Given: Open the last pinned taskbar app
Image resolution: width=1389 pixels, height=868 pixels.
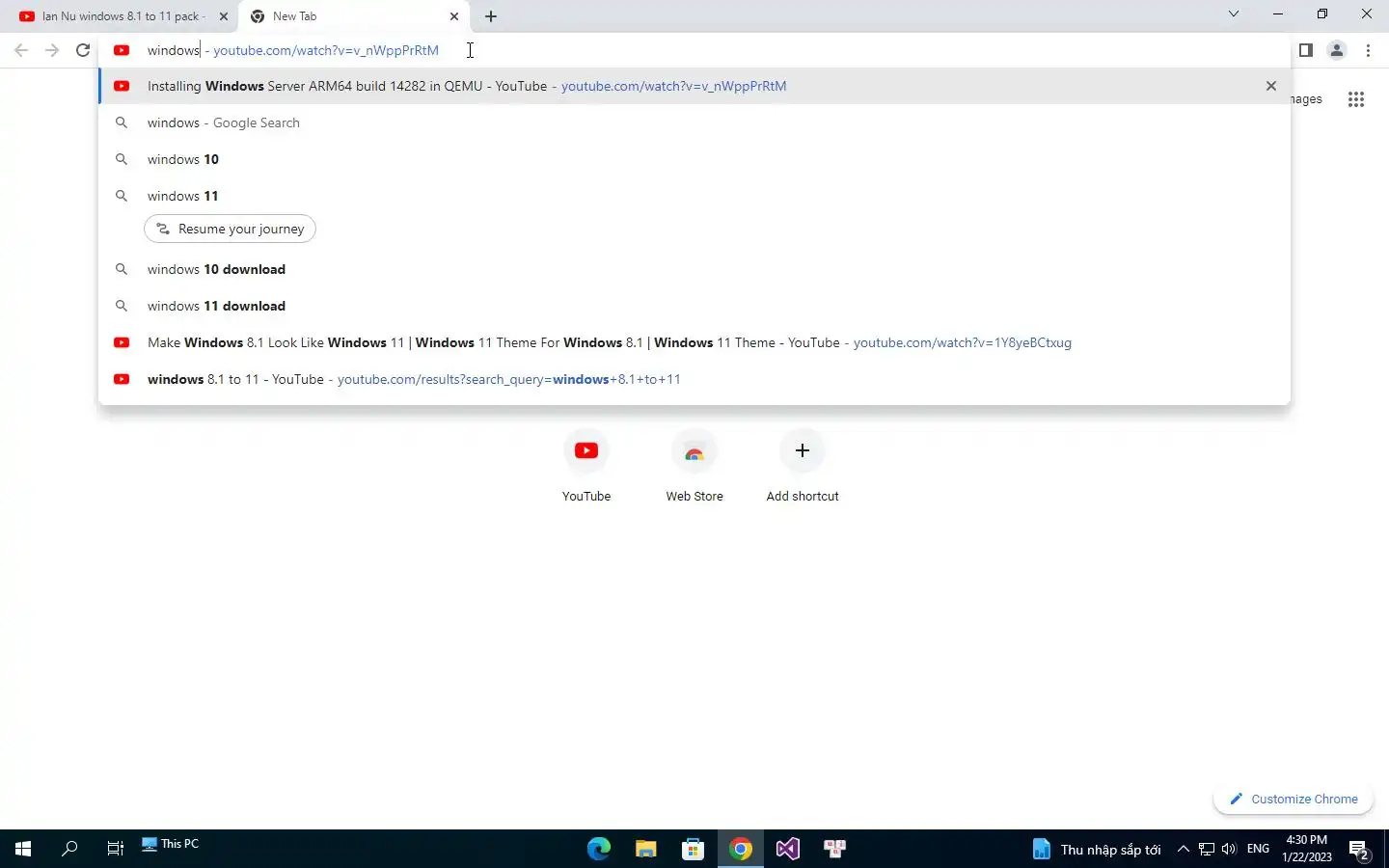Looking at the screenshot, I should [x=834, y=849].
